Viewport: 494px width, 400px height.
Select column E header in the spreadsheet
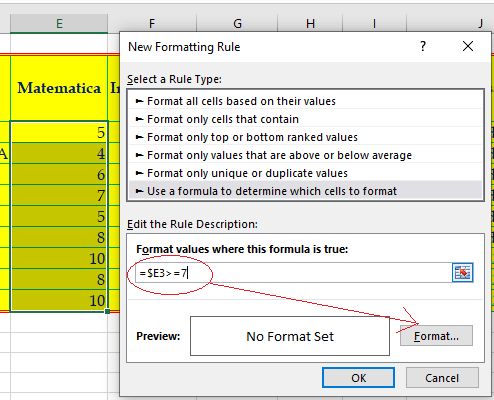tap(59, 24)
